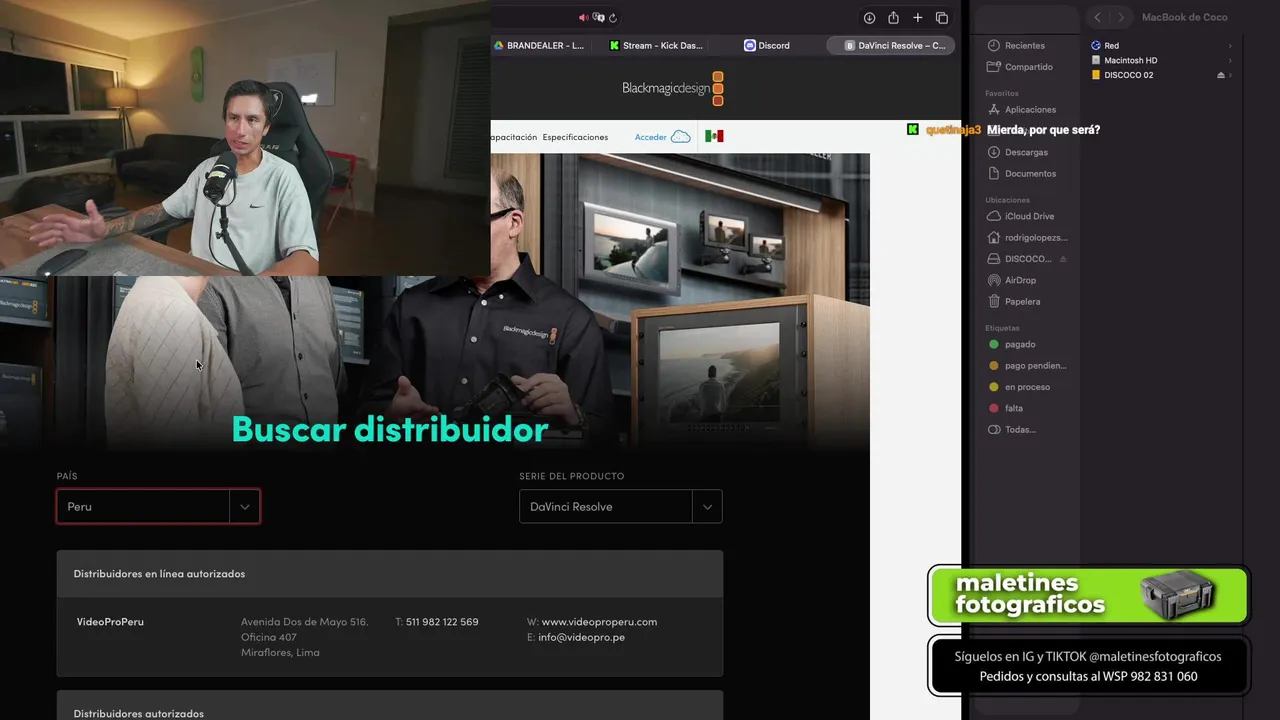Image resolution: width=1280 pixels, height=720 pixels.
Task: Filter by pago pendiente tag
Action: (x=1028, y=366)
